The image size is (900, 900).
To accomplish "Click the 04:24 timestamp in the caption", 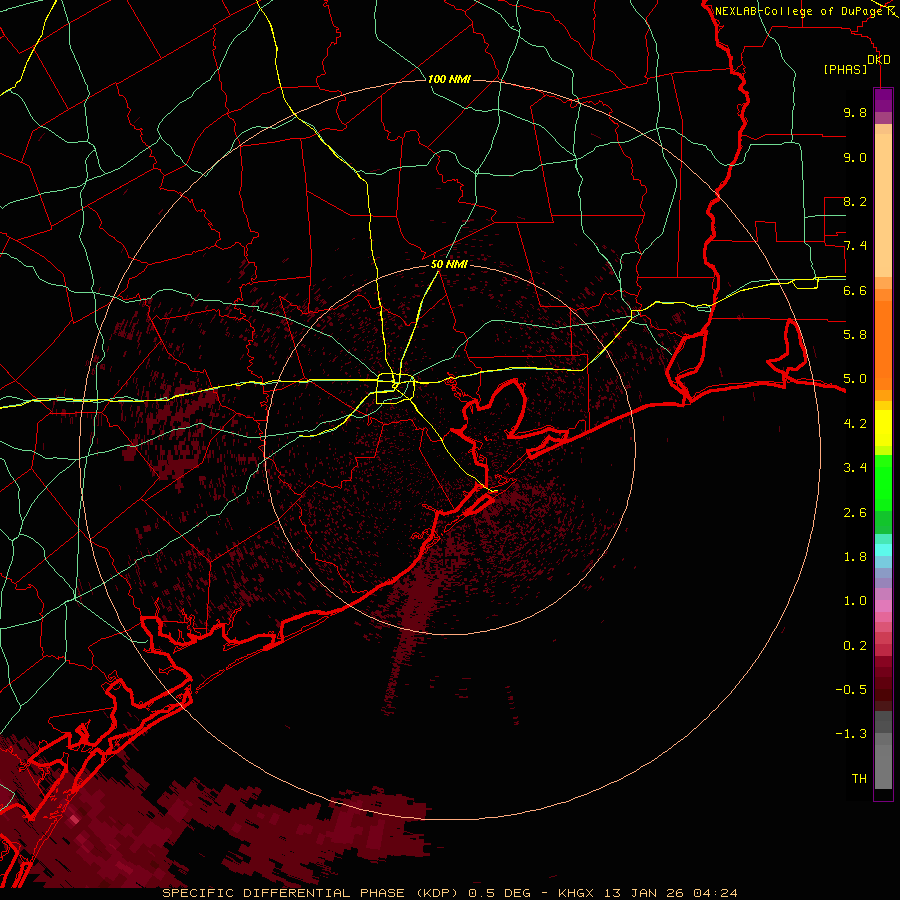I will 715,893.
